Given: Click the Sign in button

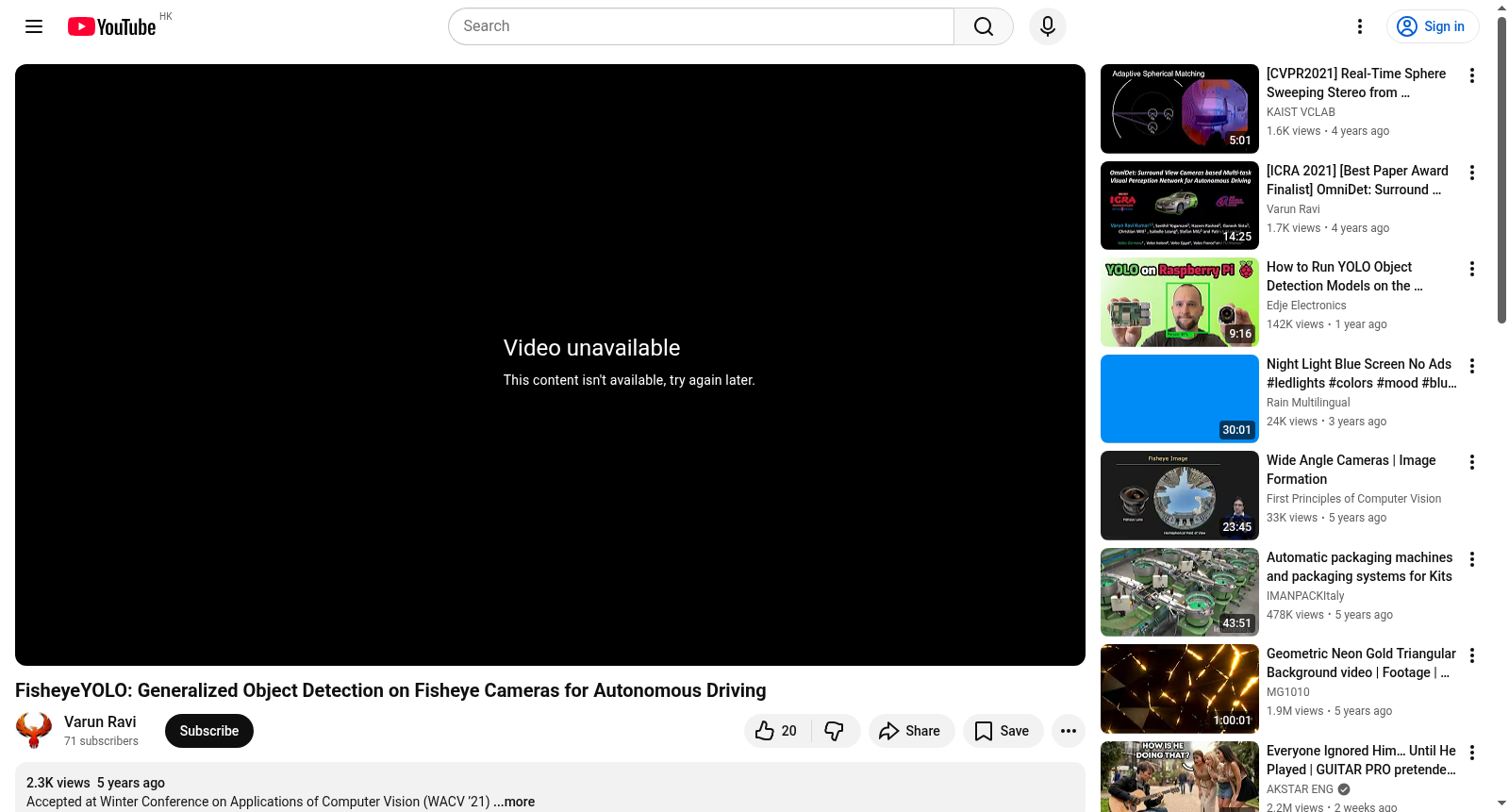Looking at the screenshot, I should tap(1433, 26).
